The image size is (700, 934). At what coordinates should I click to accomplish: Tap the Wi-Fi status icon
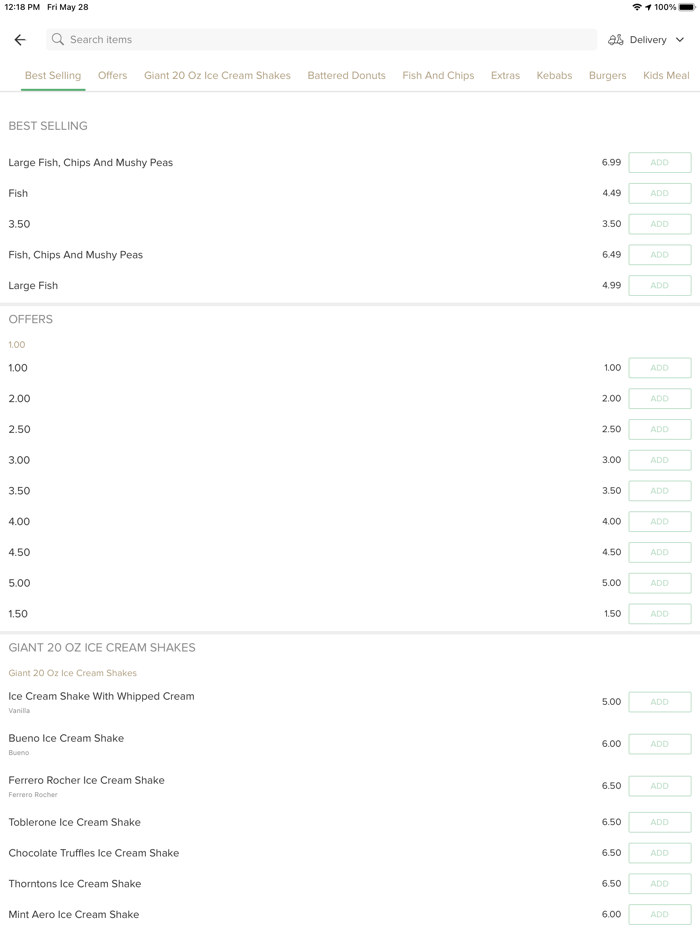point(637,7)
